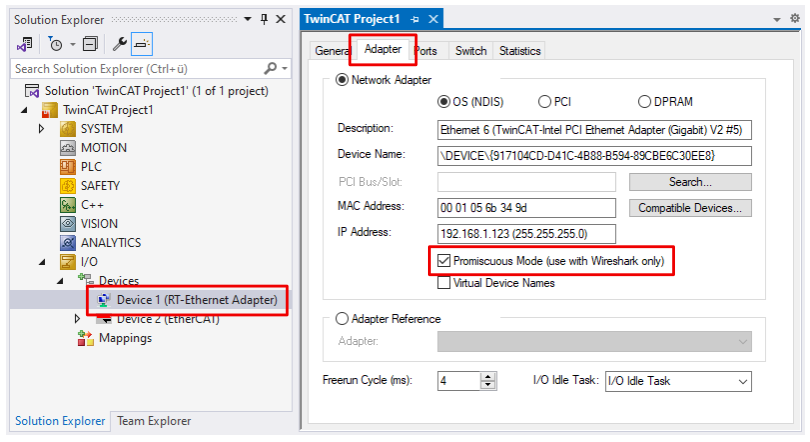
Task: Uncheck Promiscuous Mode checkbox
Action: click(x=444, y=261)
